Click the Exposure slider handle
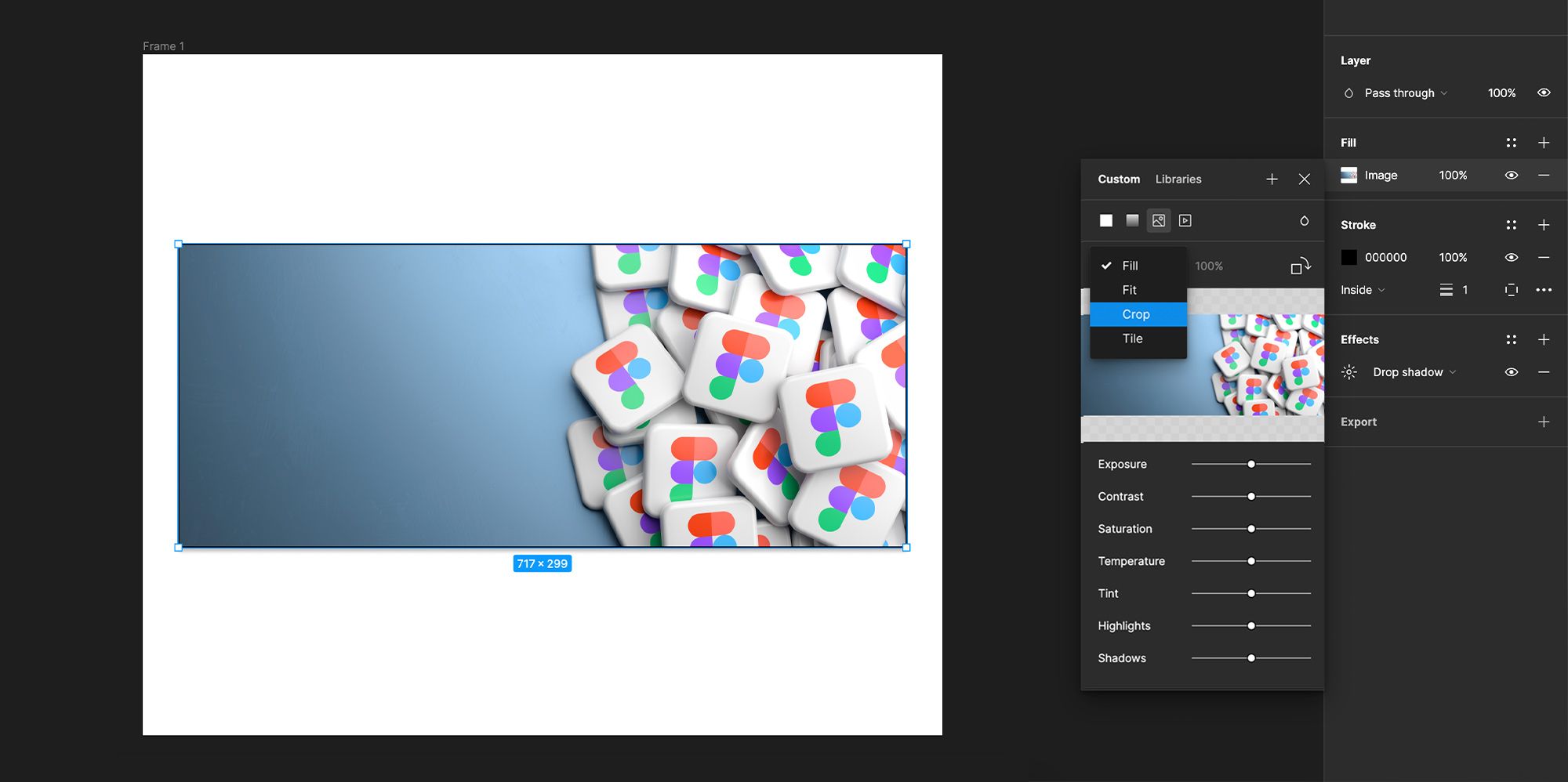The height and width of the screenshot is (782, 1568). [1251, 465]
